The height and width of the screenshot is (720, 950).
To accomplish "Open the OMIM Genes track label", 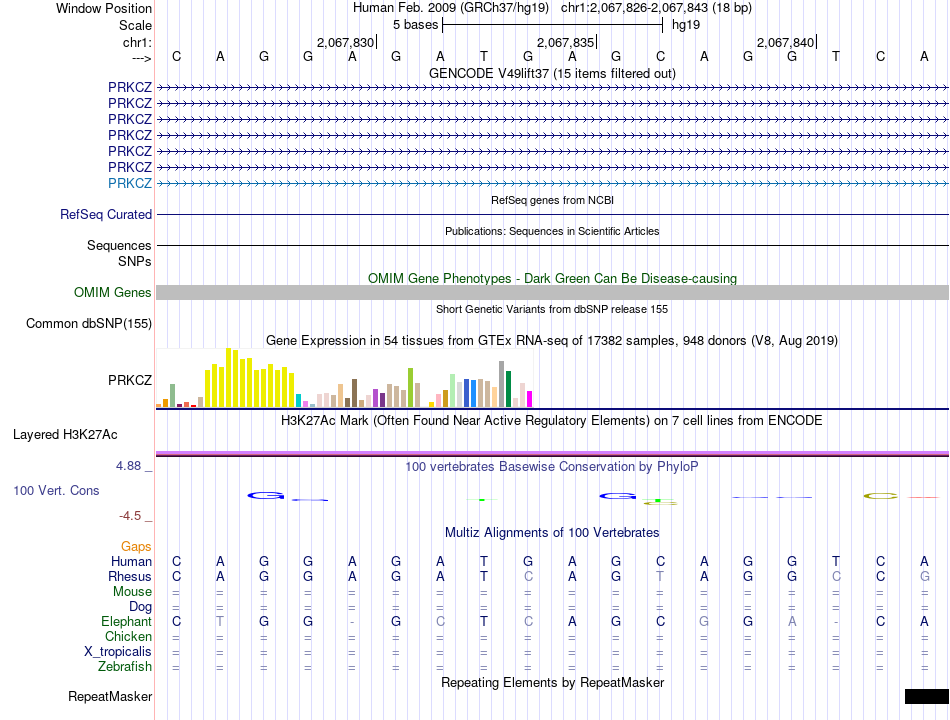I will [x=113, y=293].
